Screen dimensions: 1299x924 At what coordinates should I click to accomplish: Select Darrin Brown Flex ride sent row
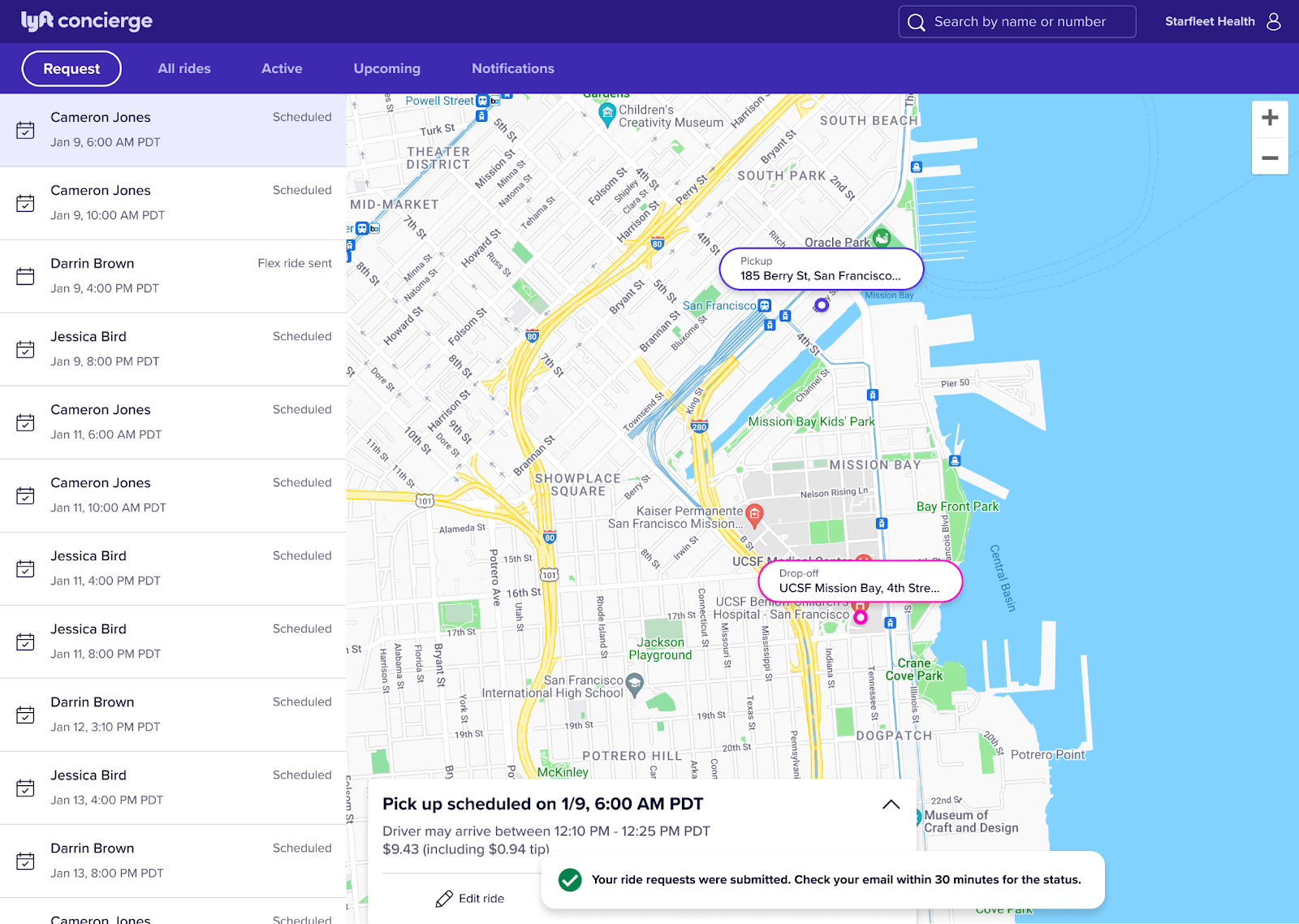[x=173, y=276]
